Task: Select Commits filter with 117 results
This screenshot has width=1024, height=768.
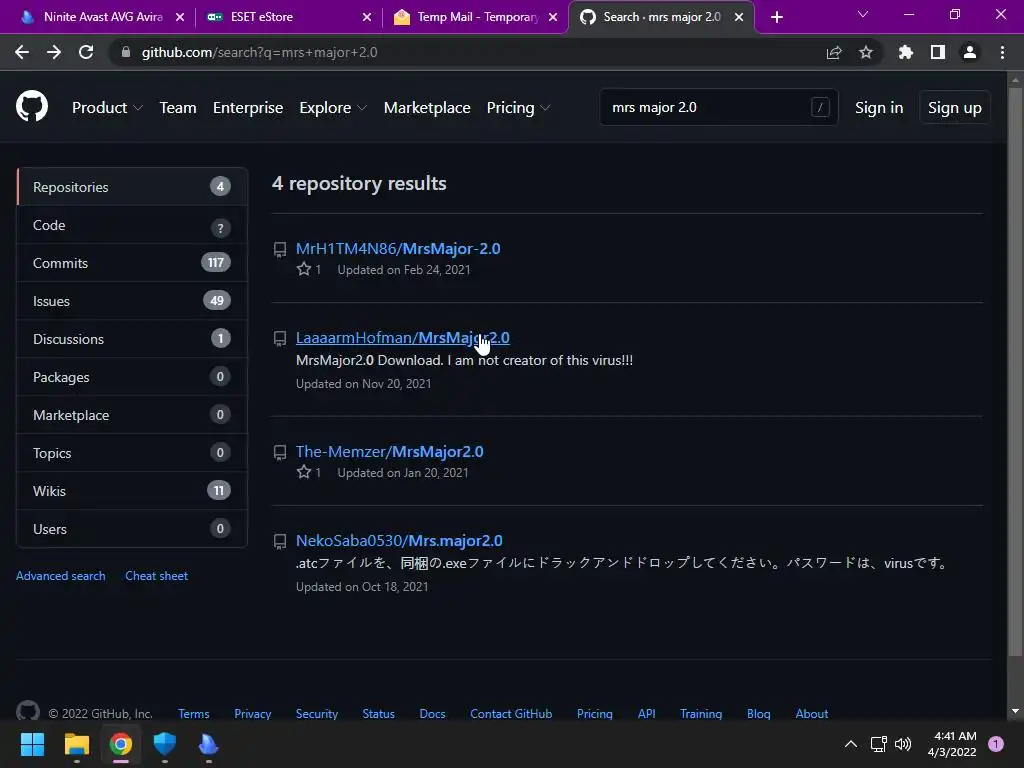Action: coord(132,263)
